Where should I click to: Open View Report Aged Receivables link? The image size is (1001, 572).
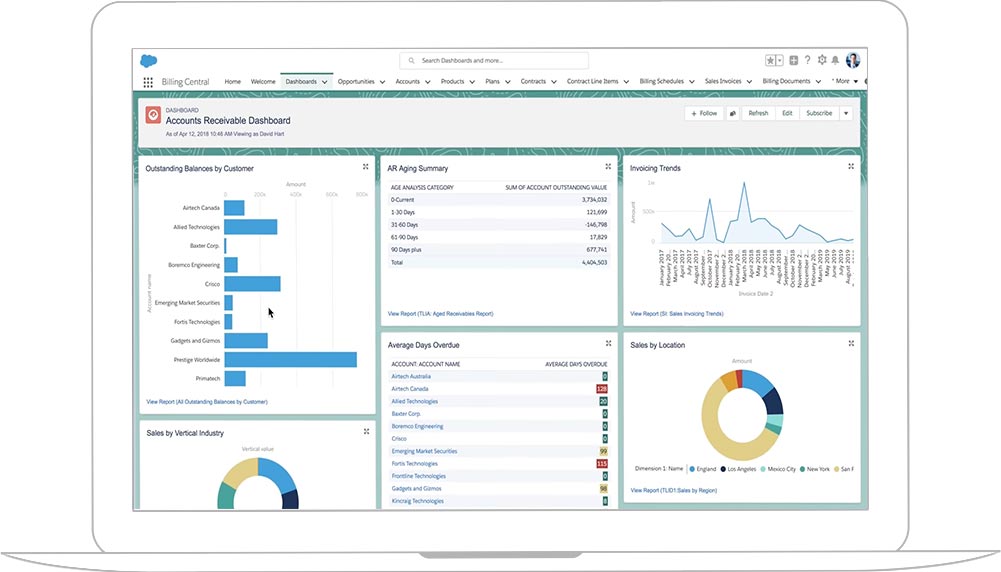(x=440, y=314)
